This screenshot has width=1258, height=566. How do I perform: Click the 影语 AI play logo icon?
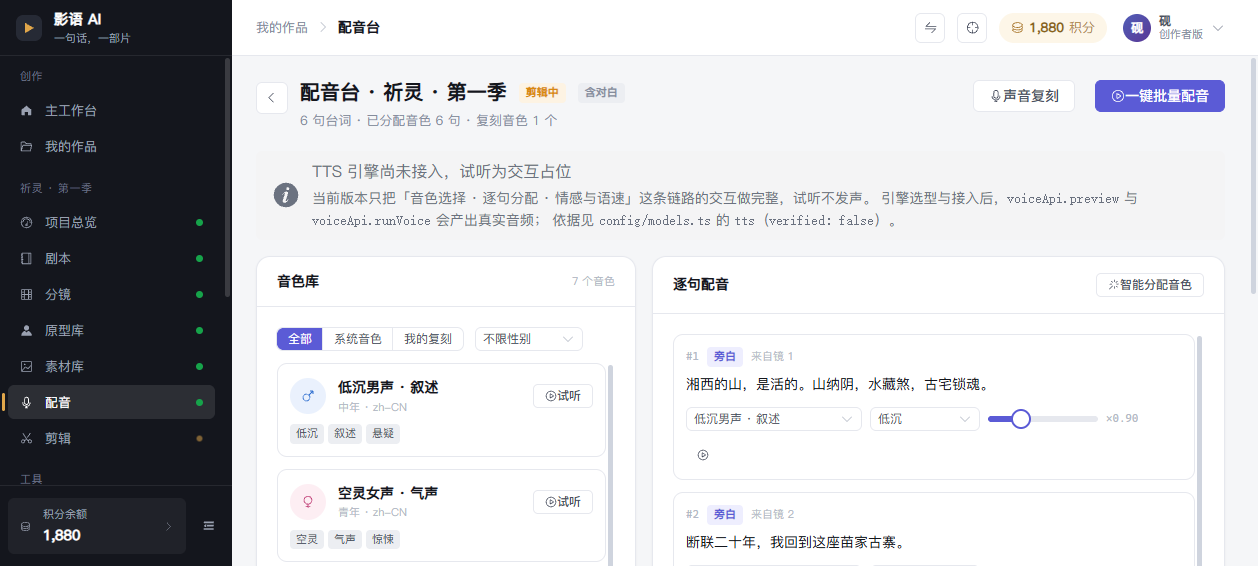[x=29, y=28]
